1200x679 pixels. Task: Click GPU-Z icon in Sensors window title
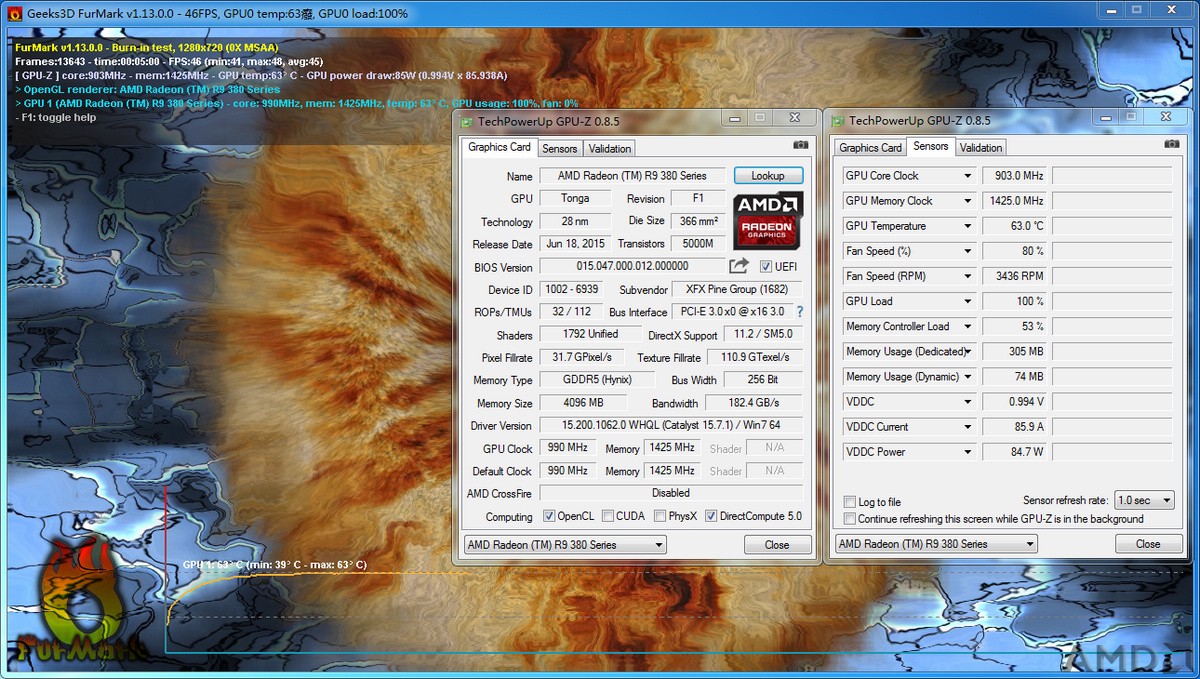(x=838, y=121)
